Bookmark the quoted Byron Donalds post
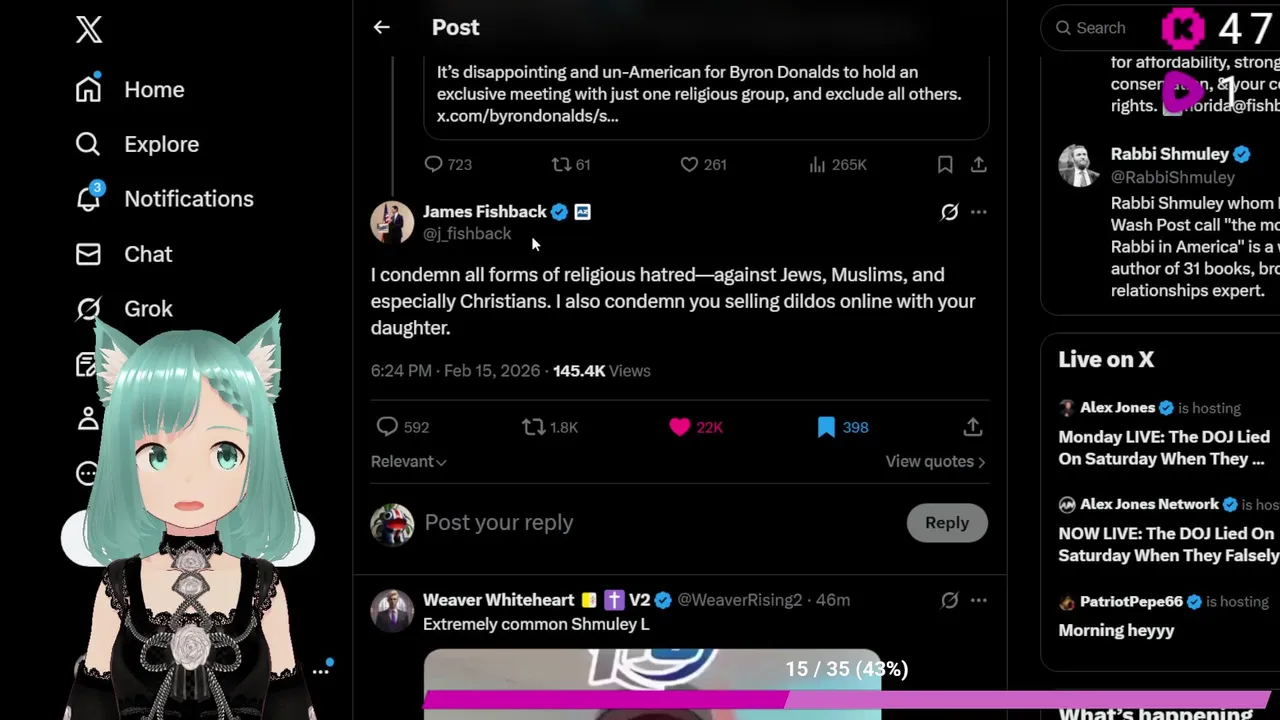 coord(945,164)
